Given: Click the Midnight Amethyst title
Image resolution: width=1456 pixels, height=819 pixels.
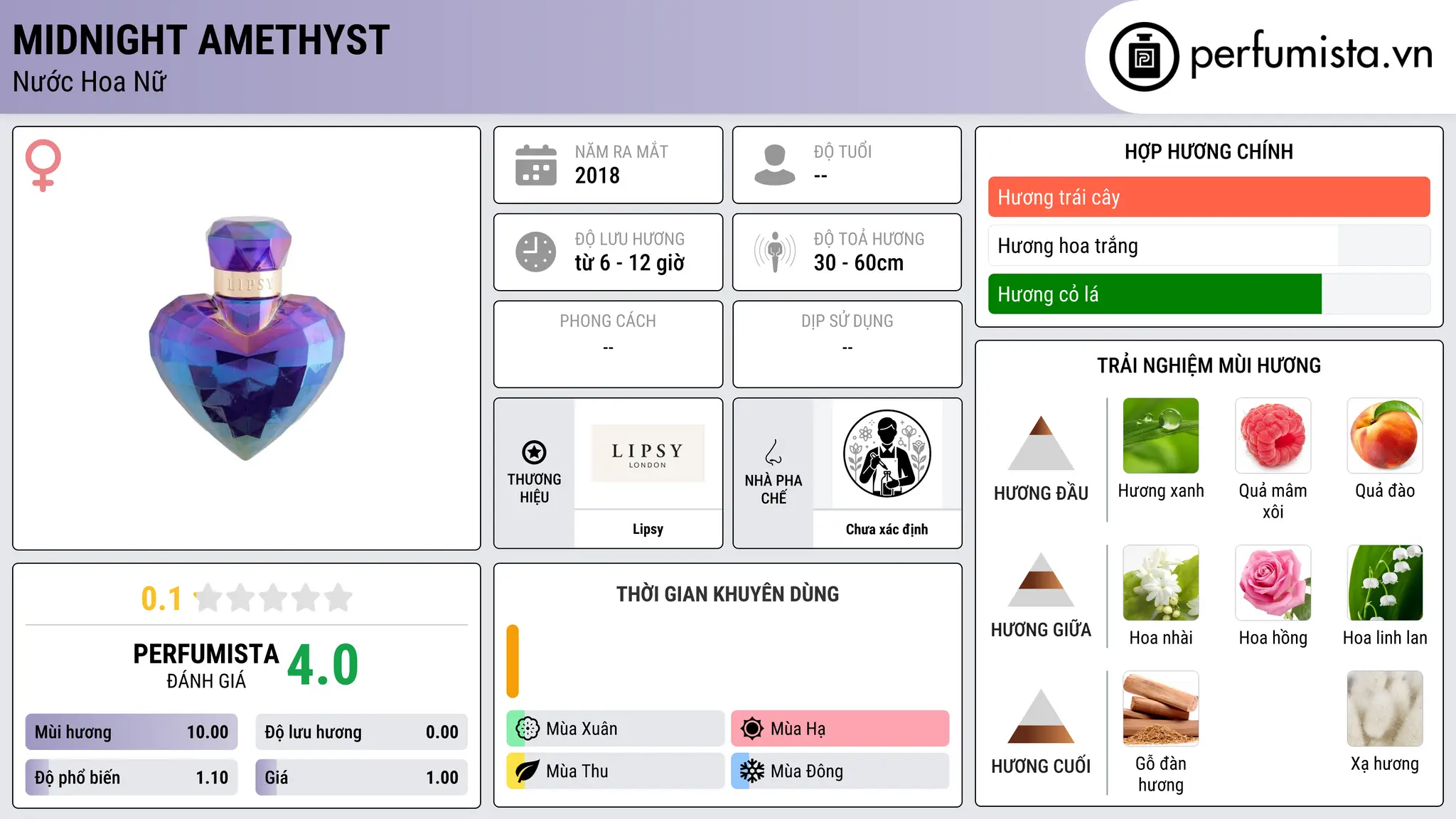Looking at the screenshot, I should pyautogui.click(x=201, y=40).
